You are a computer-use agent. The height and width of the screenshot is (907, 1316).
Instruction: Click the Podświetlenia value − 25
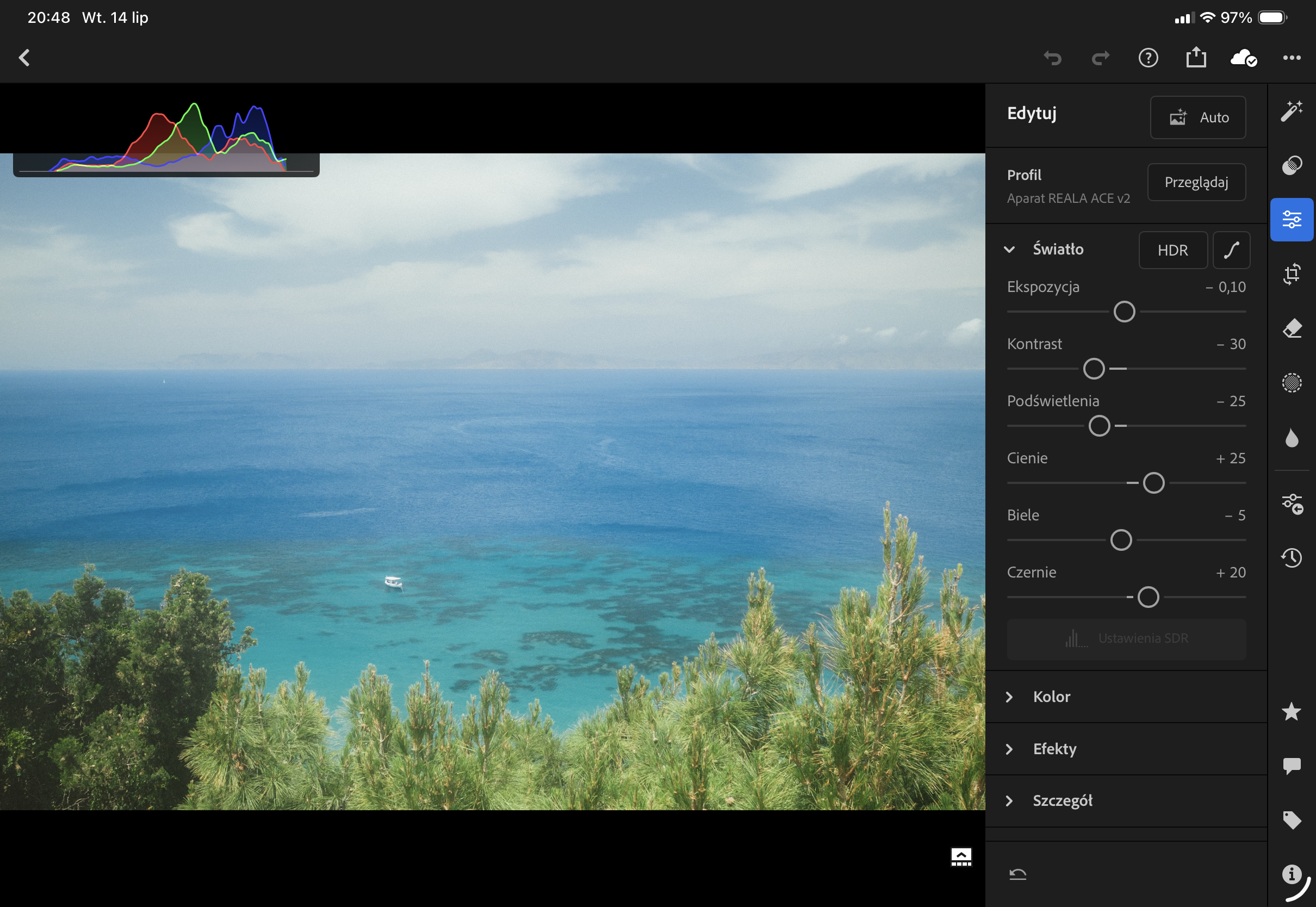[x=1231, y=401]
